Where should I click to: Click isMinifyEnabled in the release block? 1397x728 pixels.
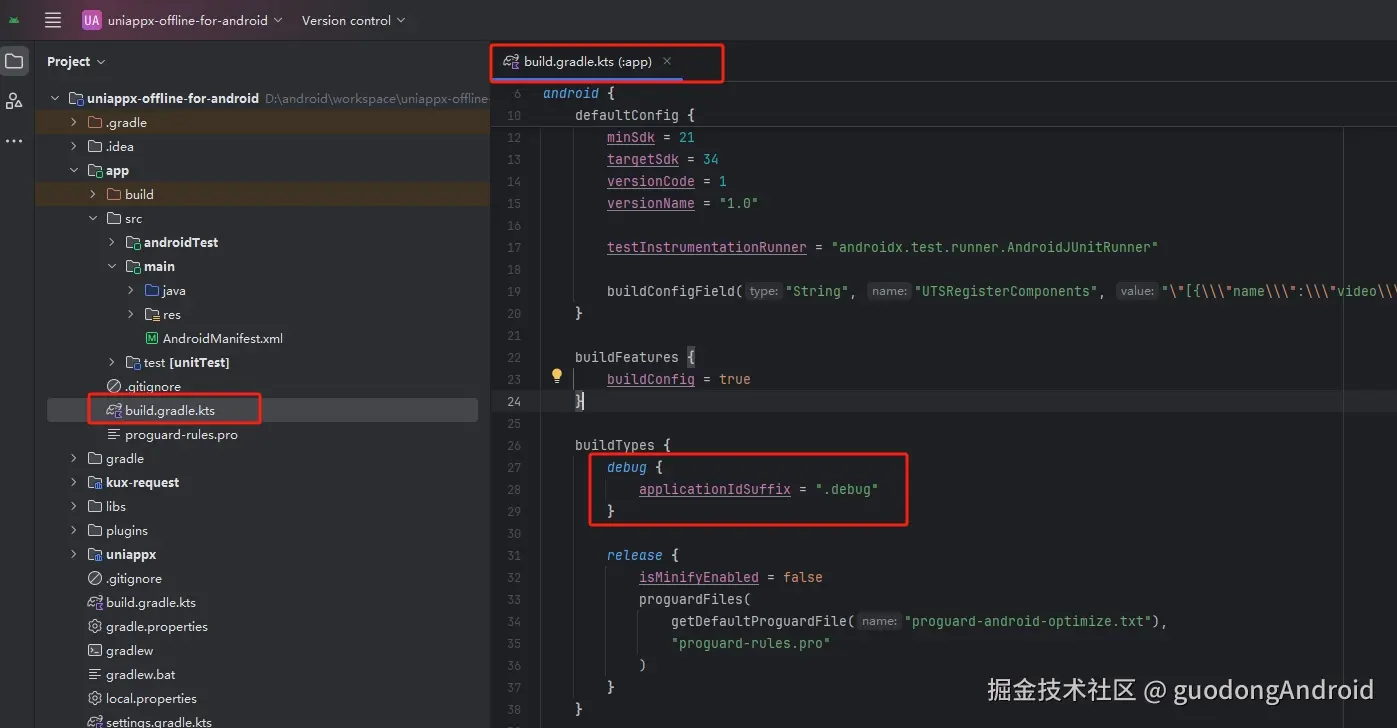(699, 577)
